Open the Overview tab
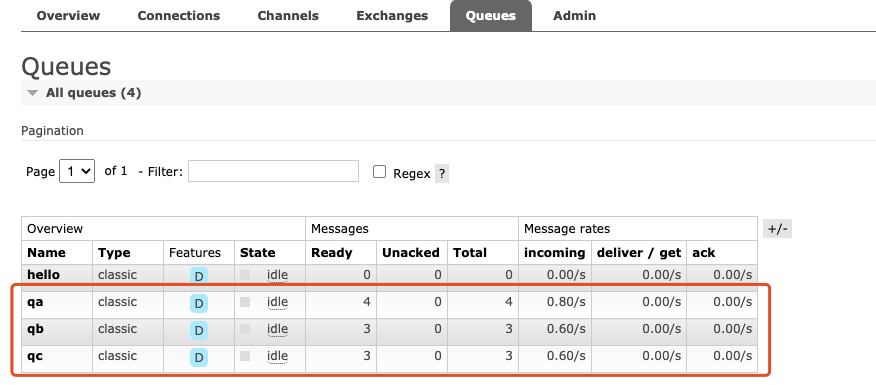876x385 pixels. tap(68, 16)
